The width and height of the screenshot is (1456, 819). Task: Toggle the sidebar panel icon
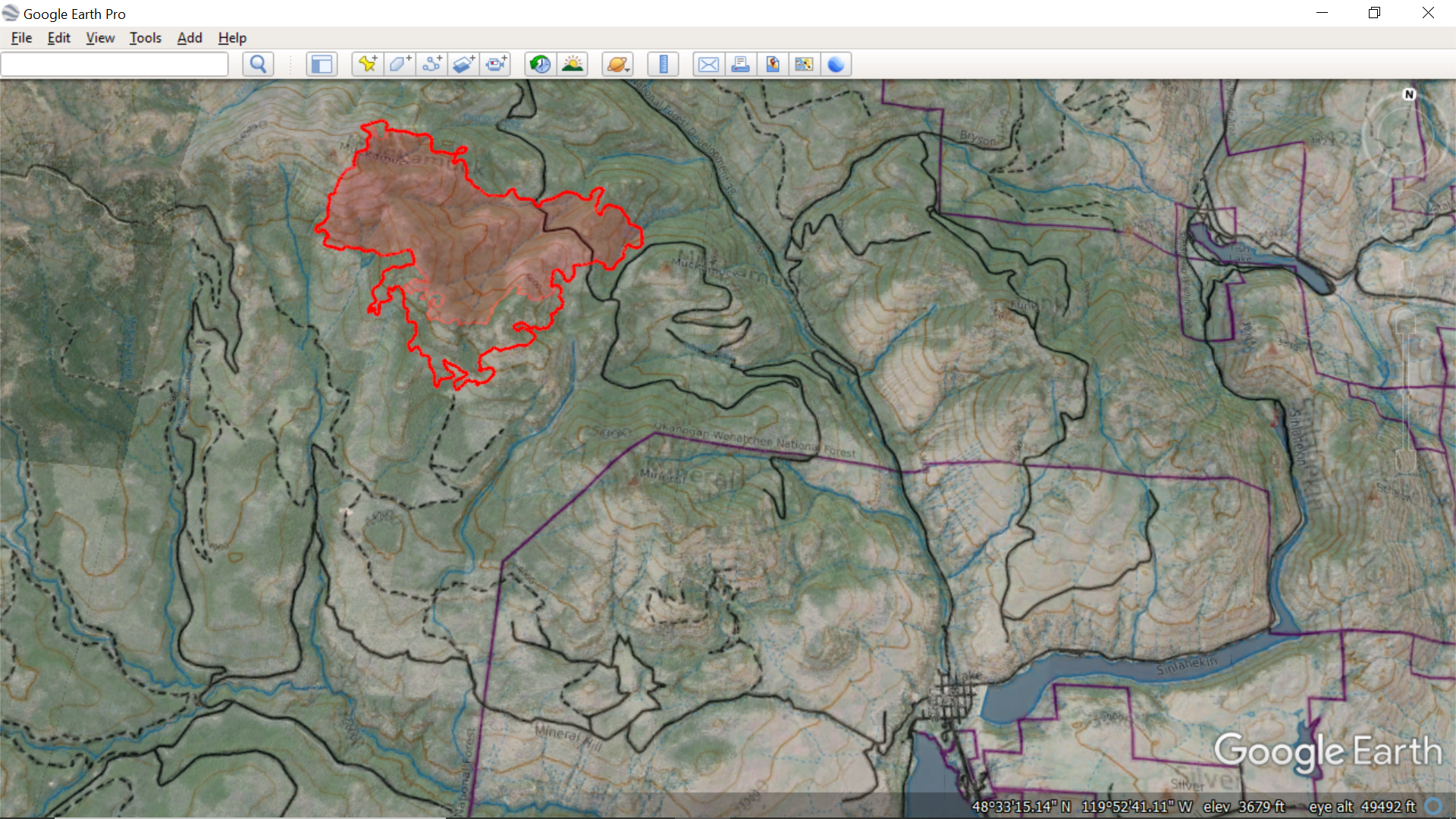322,64
